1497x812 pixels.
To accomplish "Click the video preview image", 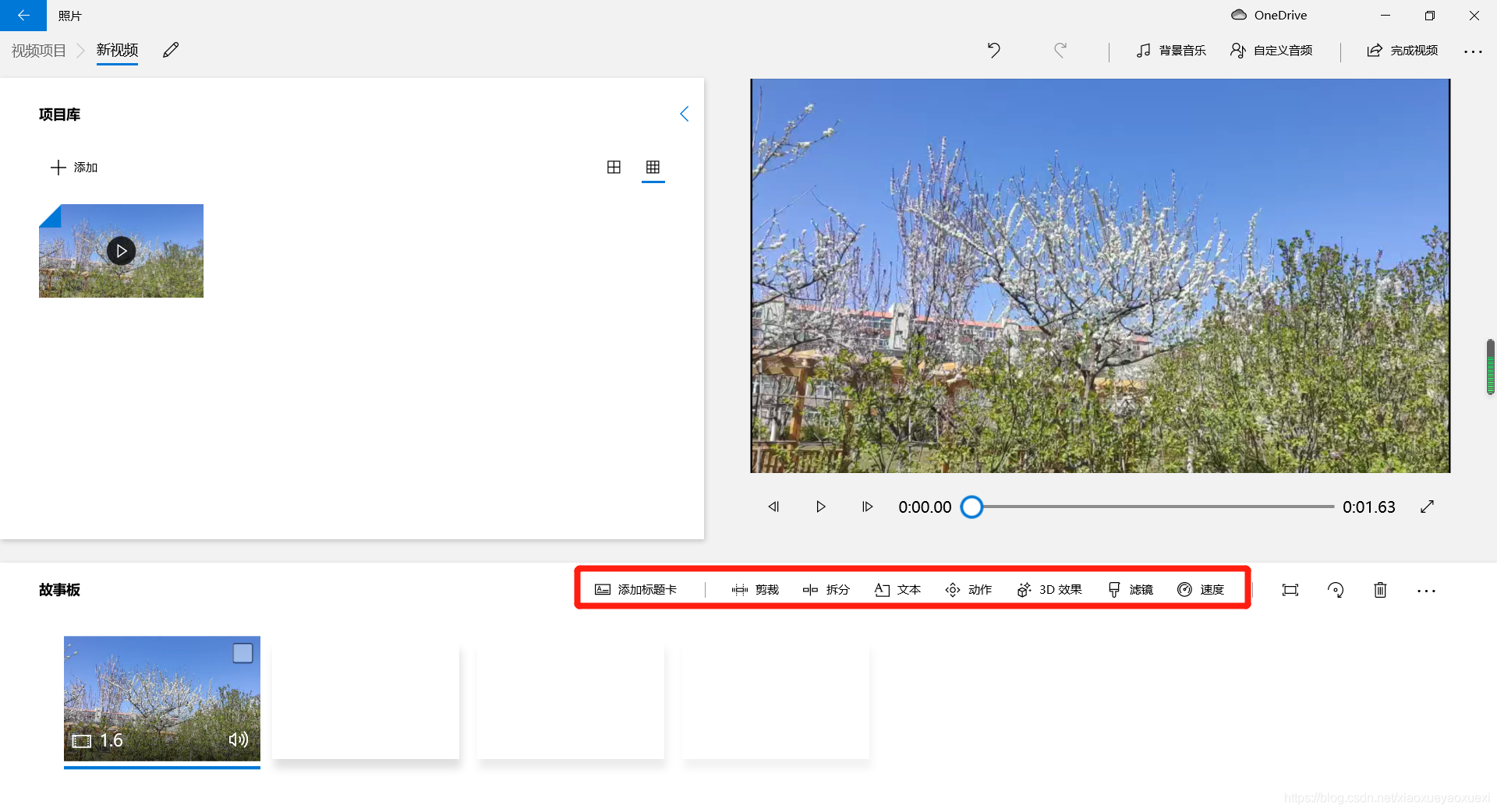I will (x=1100, y=276).
